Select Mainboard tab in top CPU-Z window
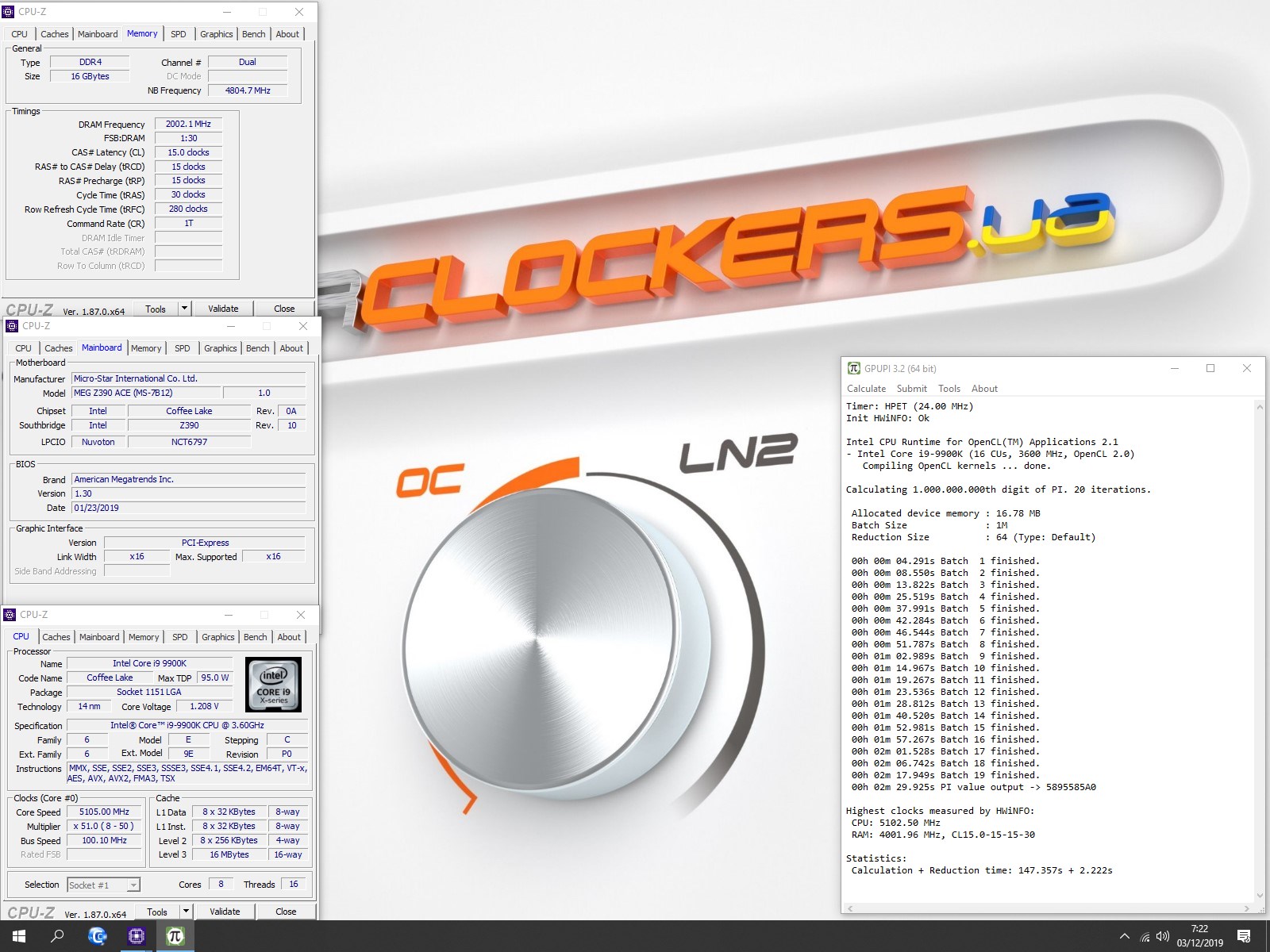1270x952 pixels. point(98,34)
